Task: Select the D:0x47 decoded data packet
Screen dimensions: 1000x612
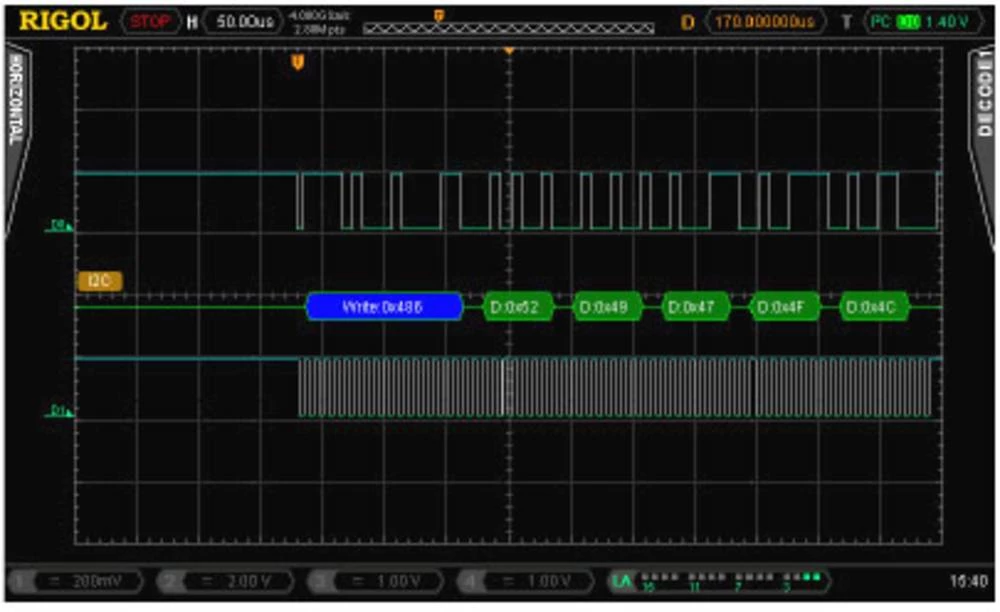Action: (x=696, y=307)
